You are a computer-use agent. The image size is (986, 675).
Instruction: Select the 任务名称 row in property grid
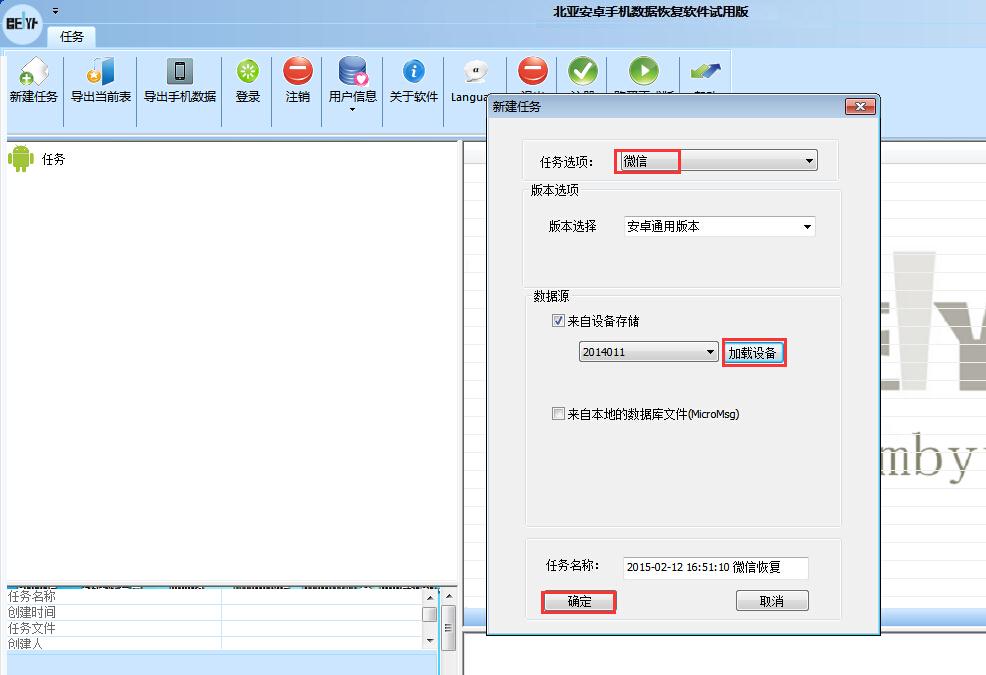[215, 596]
